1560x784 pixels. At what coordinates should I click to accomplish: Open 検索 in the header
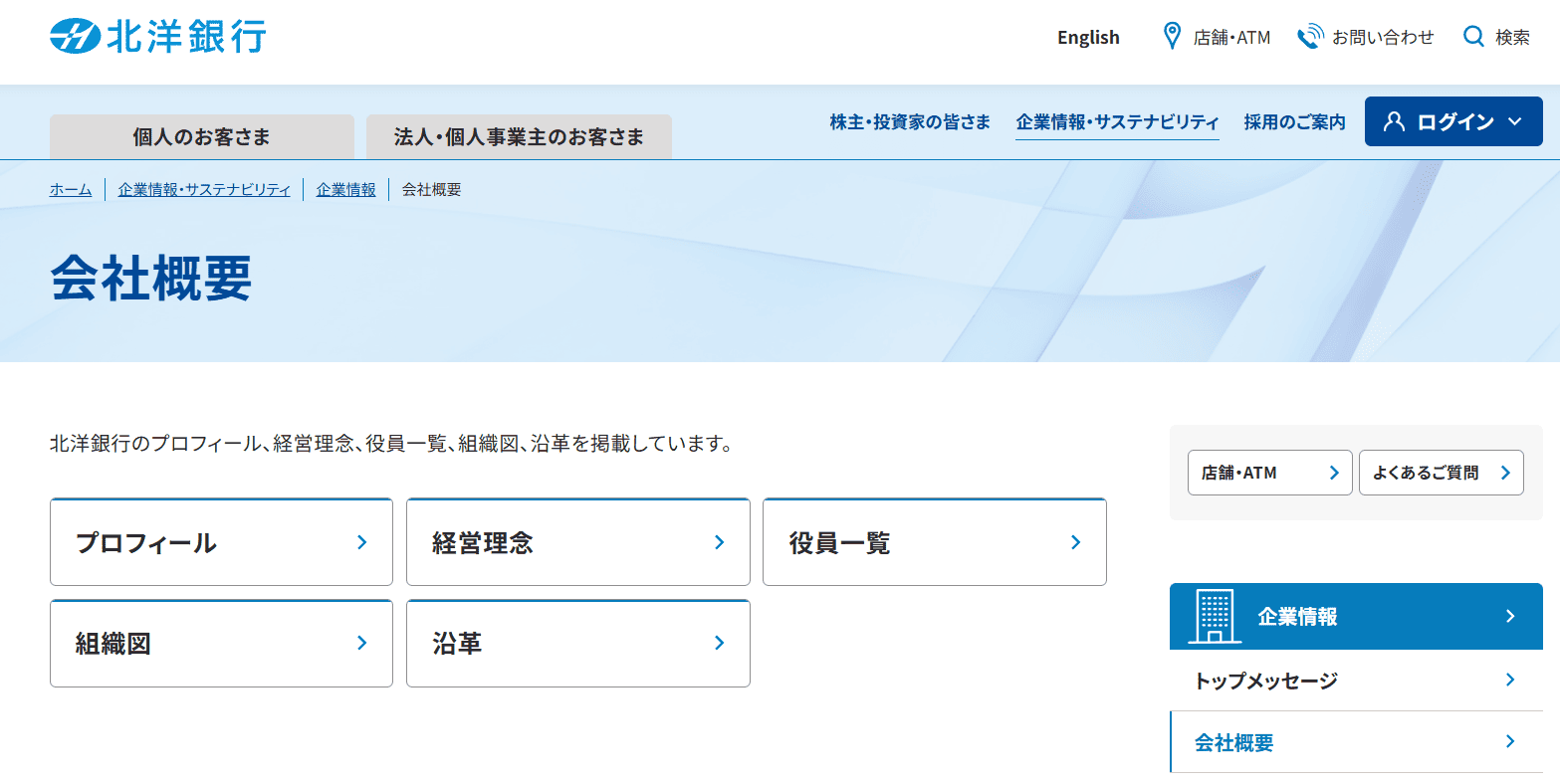1496,38
